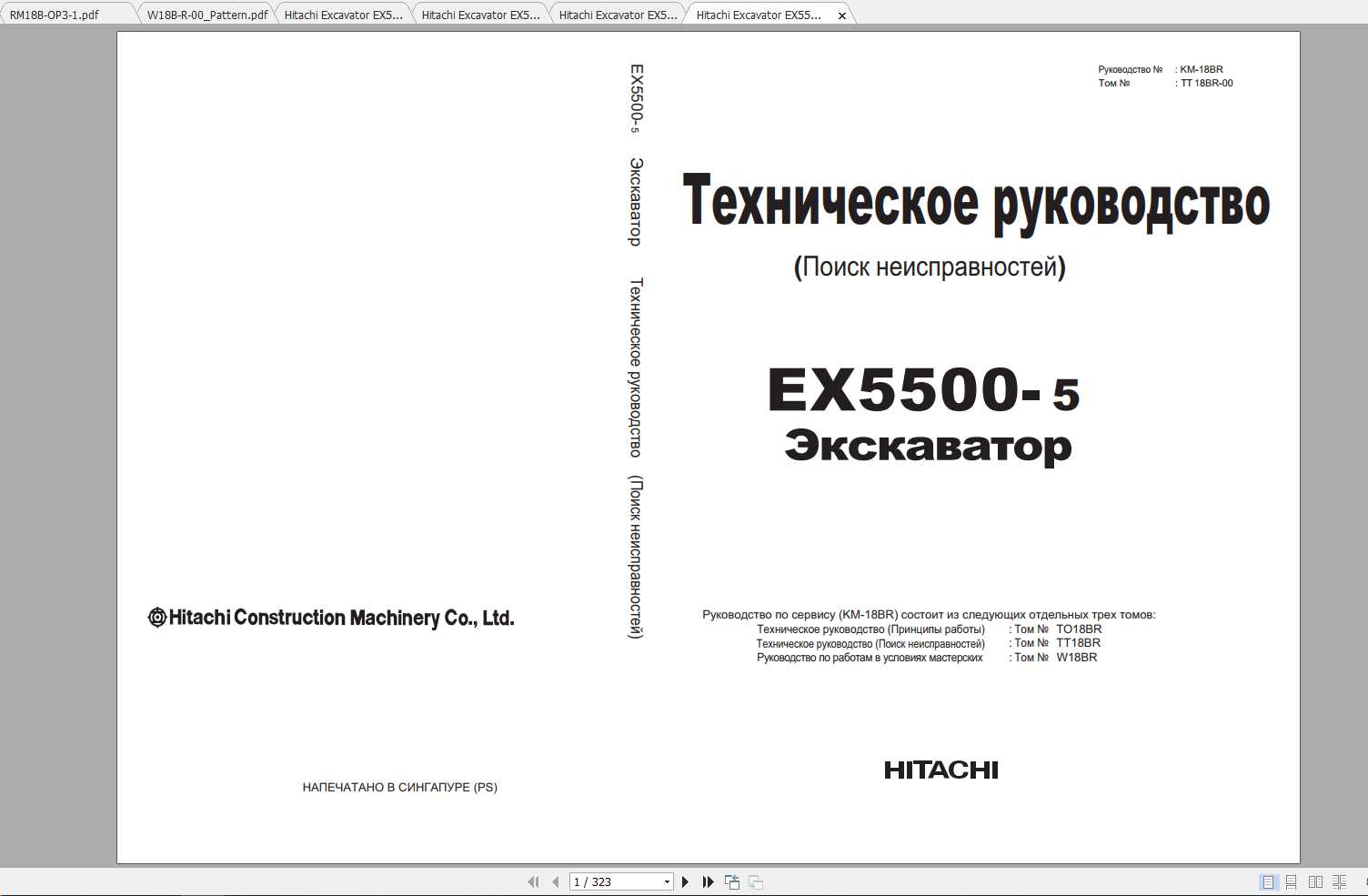1368x896 pixels.
Task: Switch to two-page side-by-side layout
Action: pos(1315,881)
